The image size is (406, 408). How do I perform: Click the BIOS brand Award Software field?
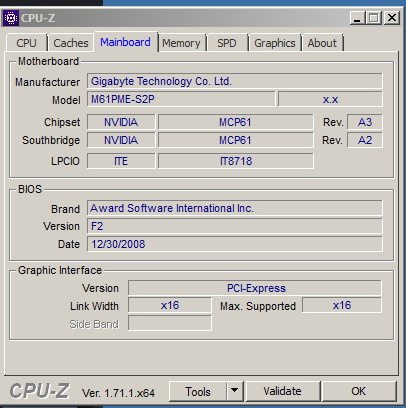(x=235, y=208)
